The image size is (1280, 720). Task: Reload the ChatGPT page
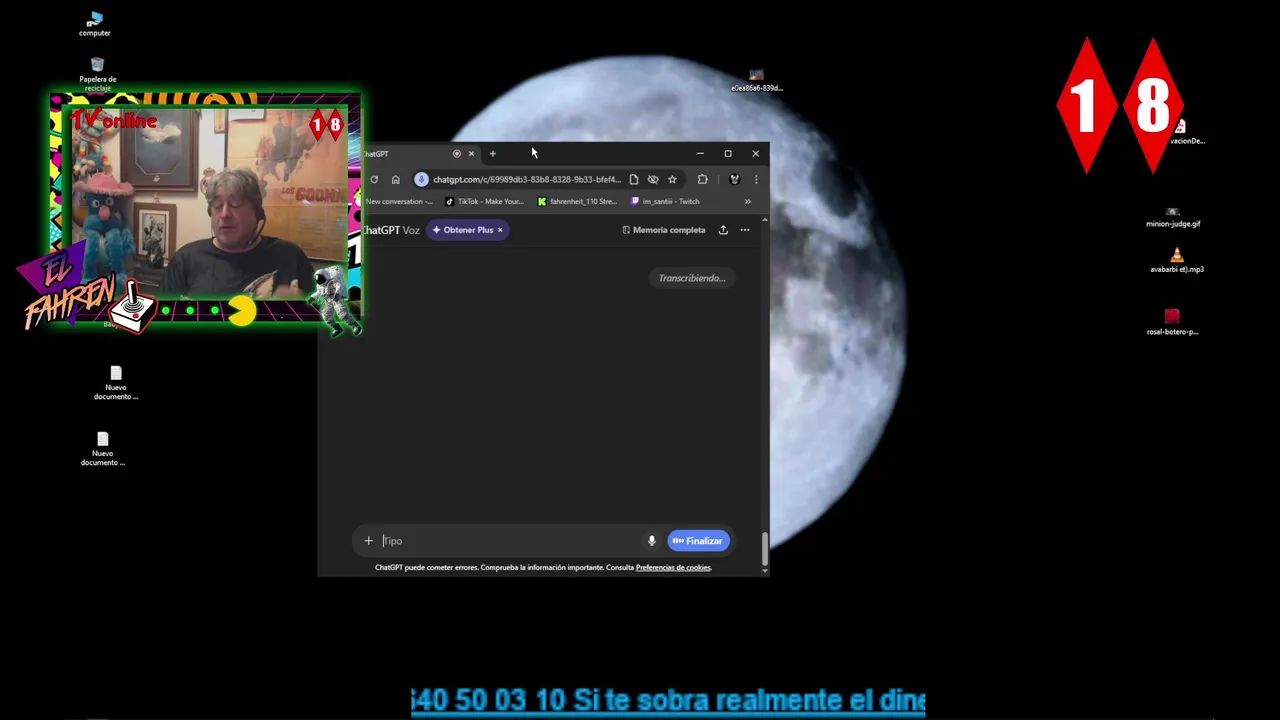[x=374, y=180]
